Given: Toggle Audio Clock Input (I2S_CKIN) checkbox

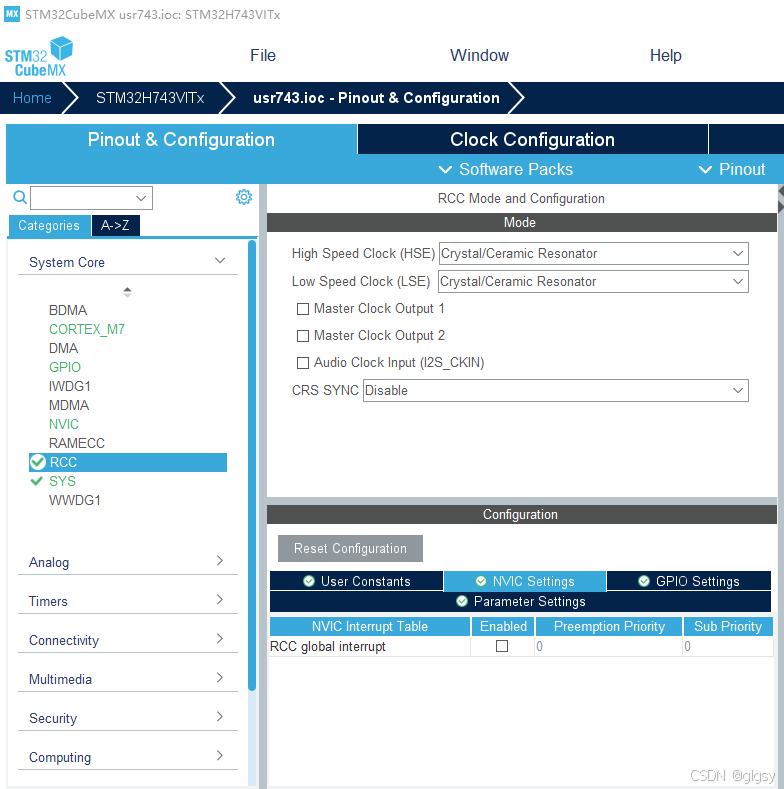Looking at the screenshot, I should click(x=303, y=363).
